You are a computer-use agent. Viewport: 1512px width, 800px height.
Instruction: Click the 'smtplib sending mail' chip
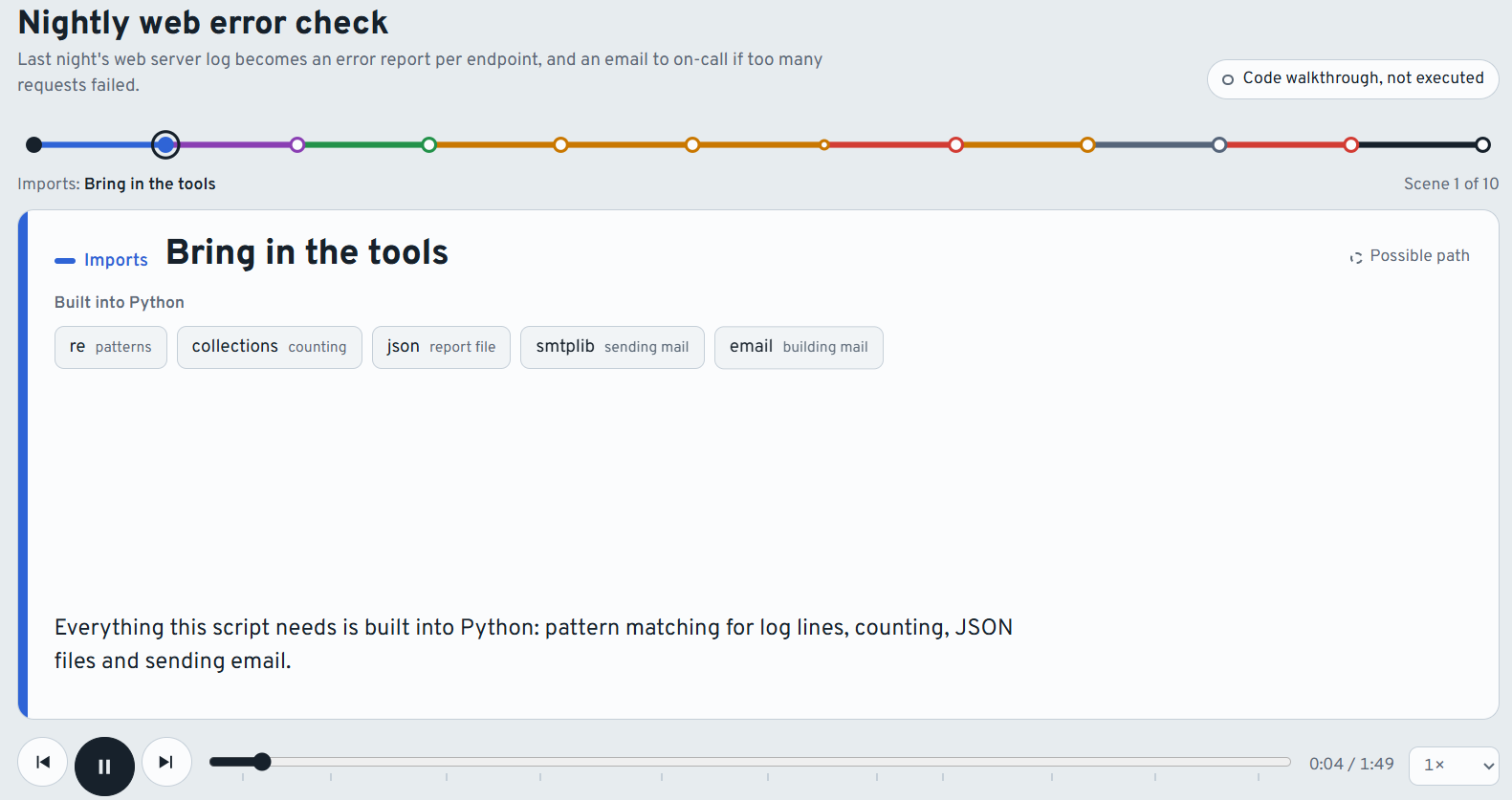tap(612, 347)
